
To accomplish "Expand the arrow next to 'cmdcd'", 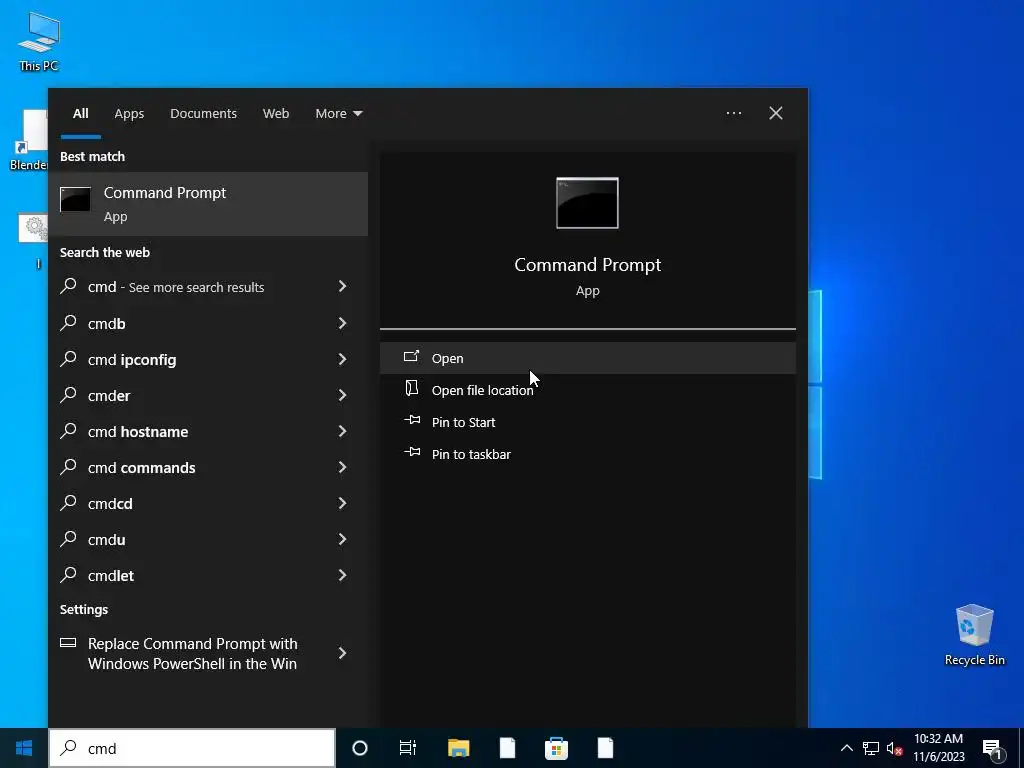I will click(x=342, y=502).
